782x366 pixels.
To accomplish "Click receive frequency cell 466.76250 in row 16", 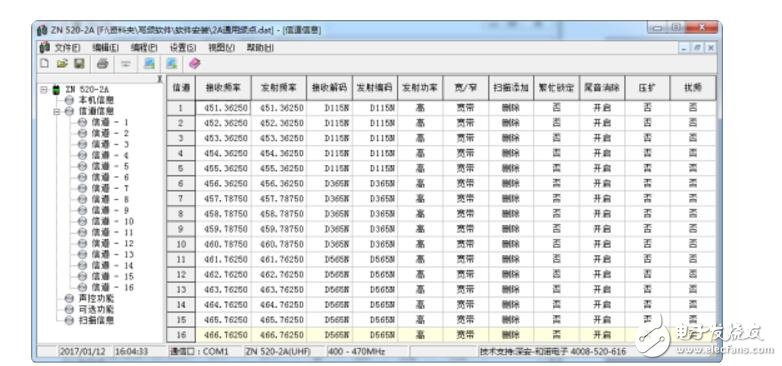I will [x=223, y=335].
